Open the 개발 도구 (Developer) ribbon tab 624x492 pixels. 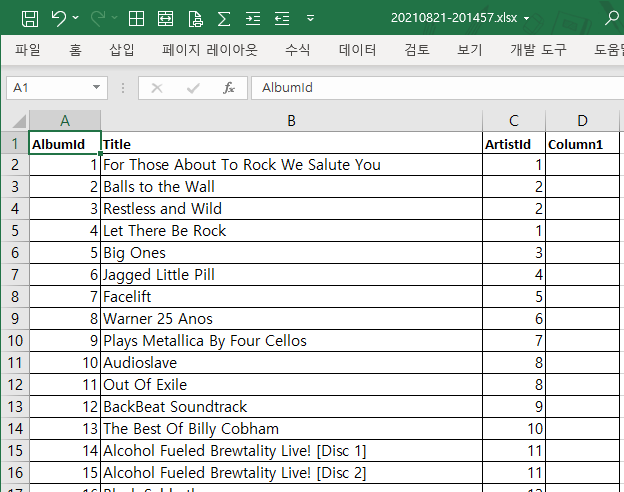(538, 50)
